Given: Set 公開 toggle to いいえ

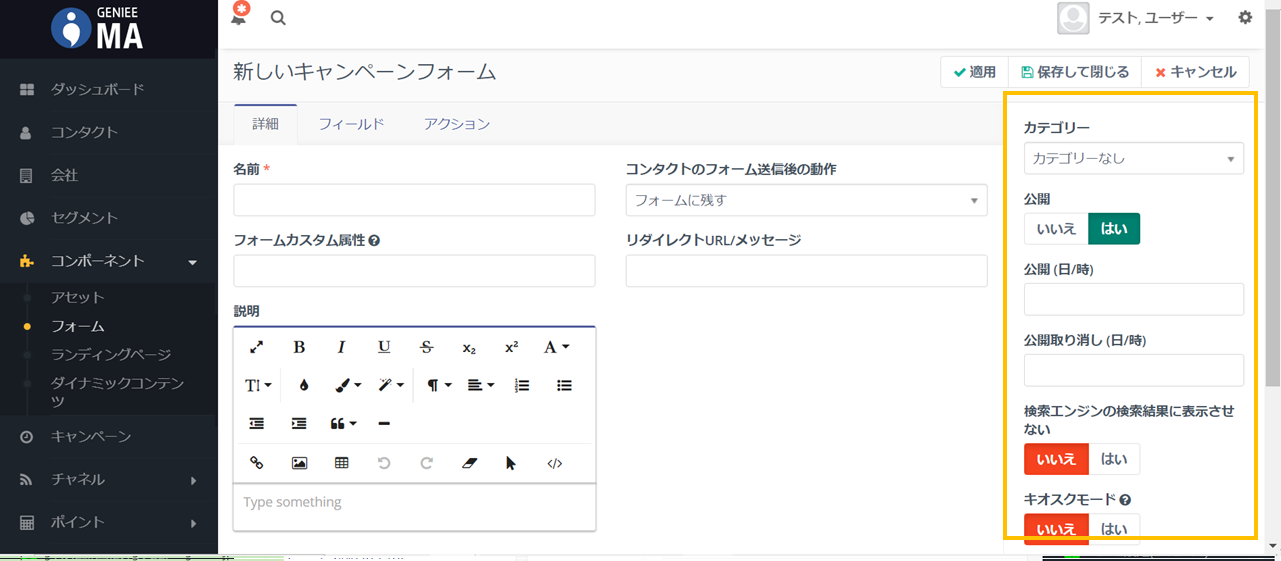Looking at the screenshot, I should point(1056,229).
